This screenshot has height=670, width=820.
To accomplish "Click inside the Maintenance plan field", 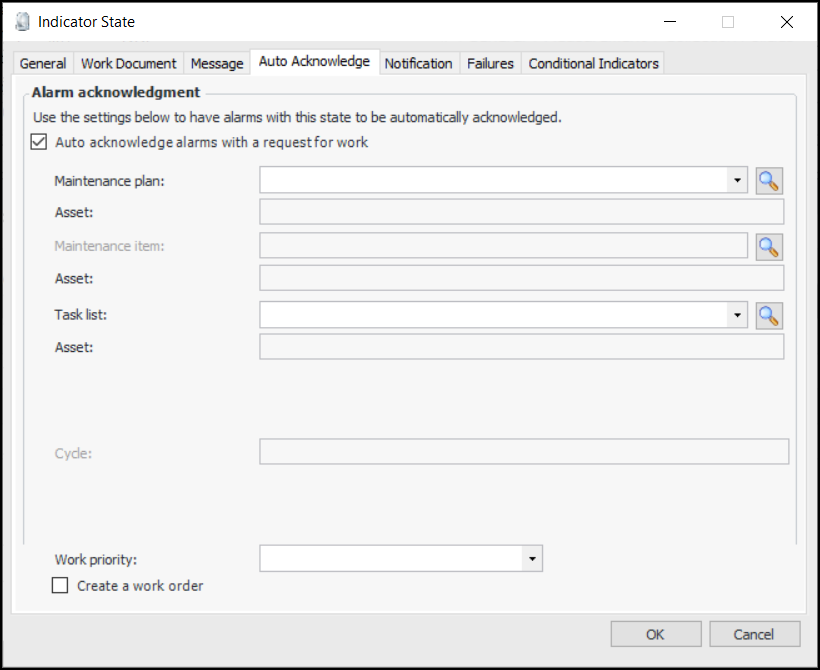I will [x=492, y=180].
